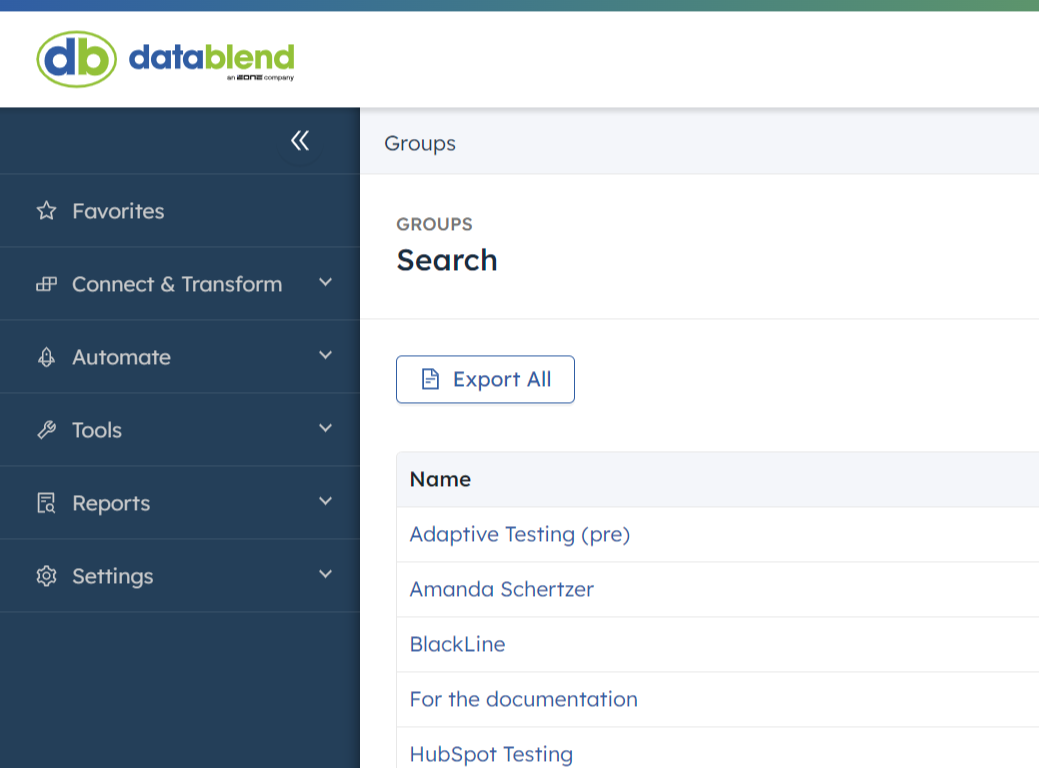This screenshot has height=768, width=1039.
Task: Open the HubSpot Testing group
Action: (x=491, y=754)
